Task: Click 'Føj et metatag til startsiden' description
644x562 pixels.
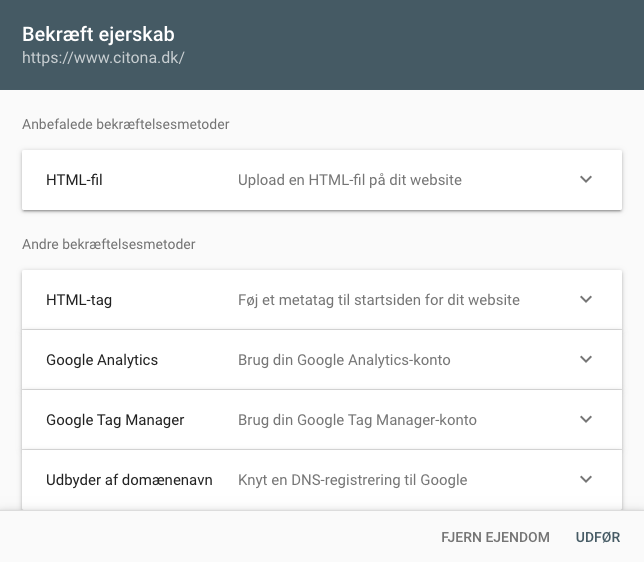Action: click(379, 300)
